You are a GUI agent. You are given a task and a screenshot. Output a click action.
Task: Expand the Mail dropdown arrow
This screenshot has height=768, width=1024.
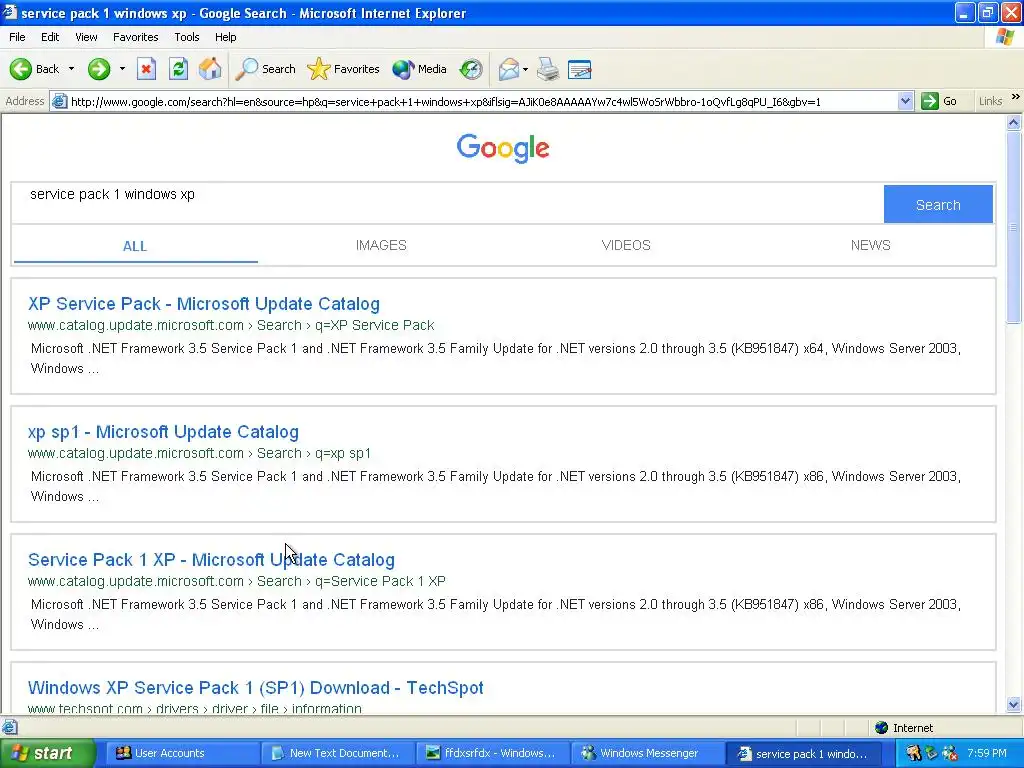point(525,69)
